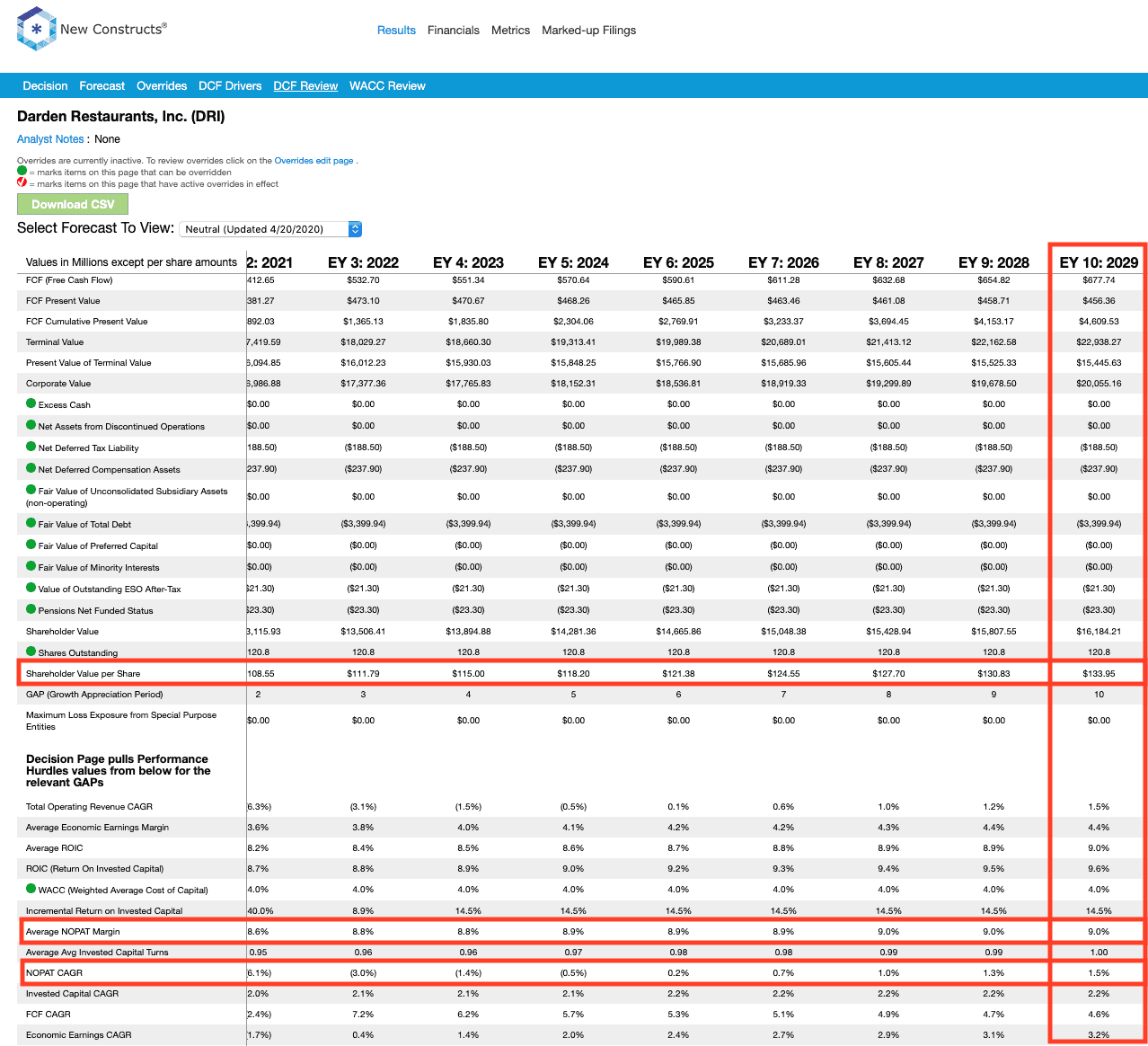Click green dot beside Value of Outstanding ESO After-Tax
This screenshot has width=1148, height=1046.
31,588
